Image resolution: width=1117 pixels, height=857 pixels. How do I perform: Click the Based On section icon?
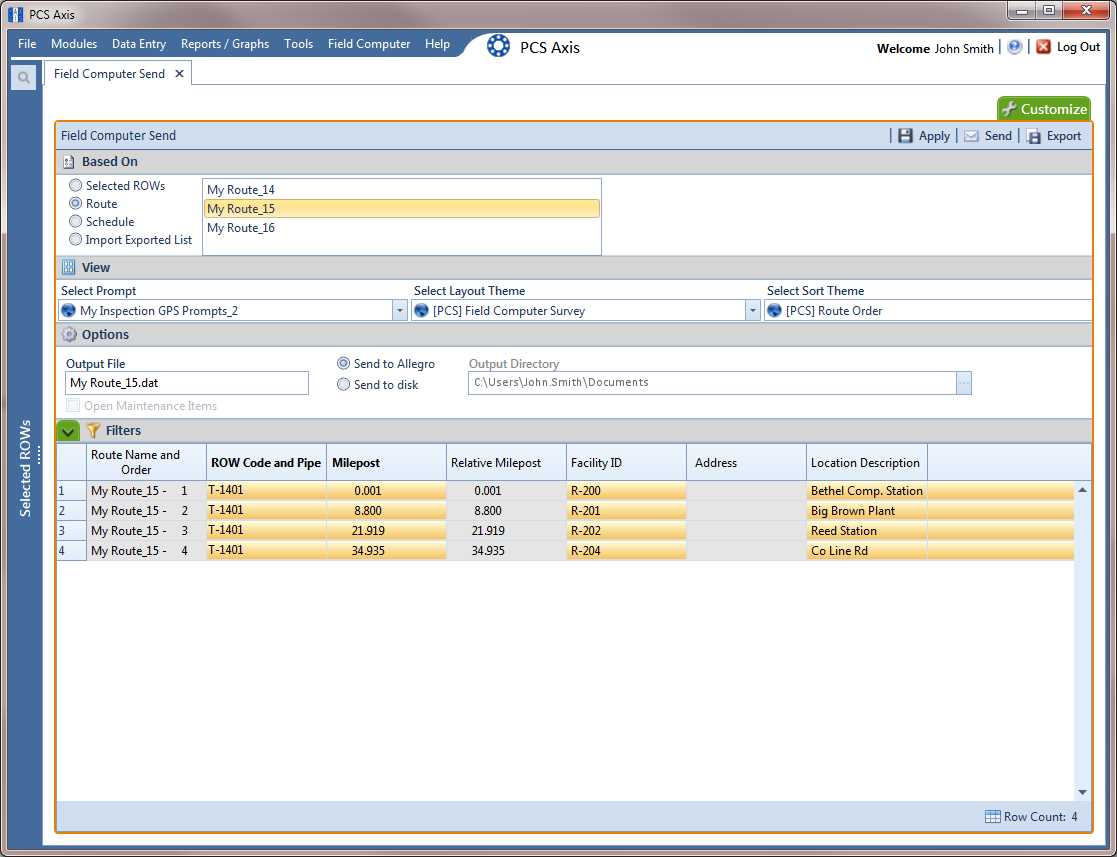tap(68, 162)
